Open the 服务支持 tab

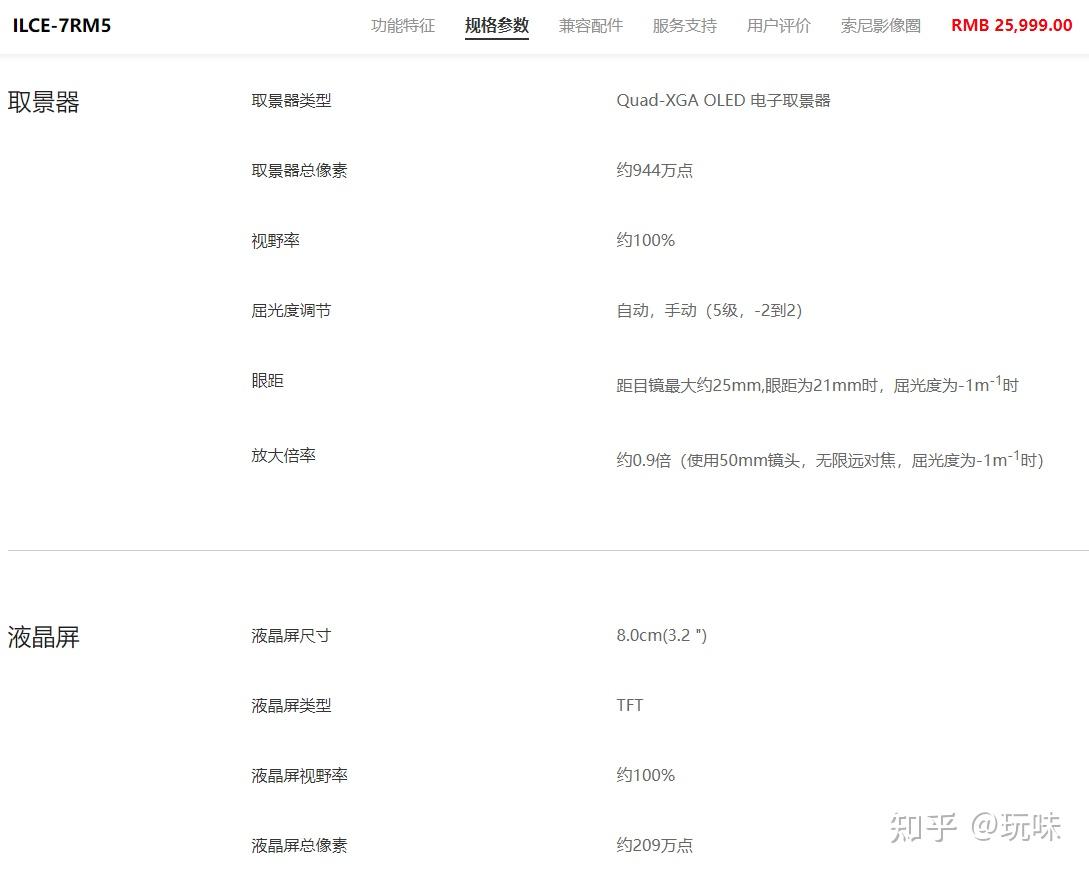point(684,26)
